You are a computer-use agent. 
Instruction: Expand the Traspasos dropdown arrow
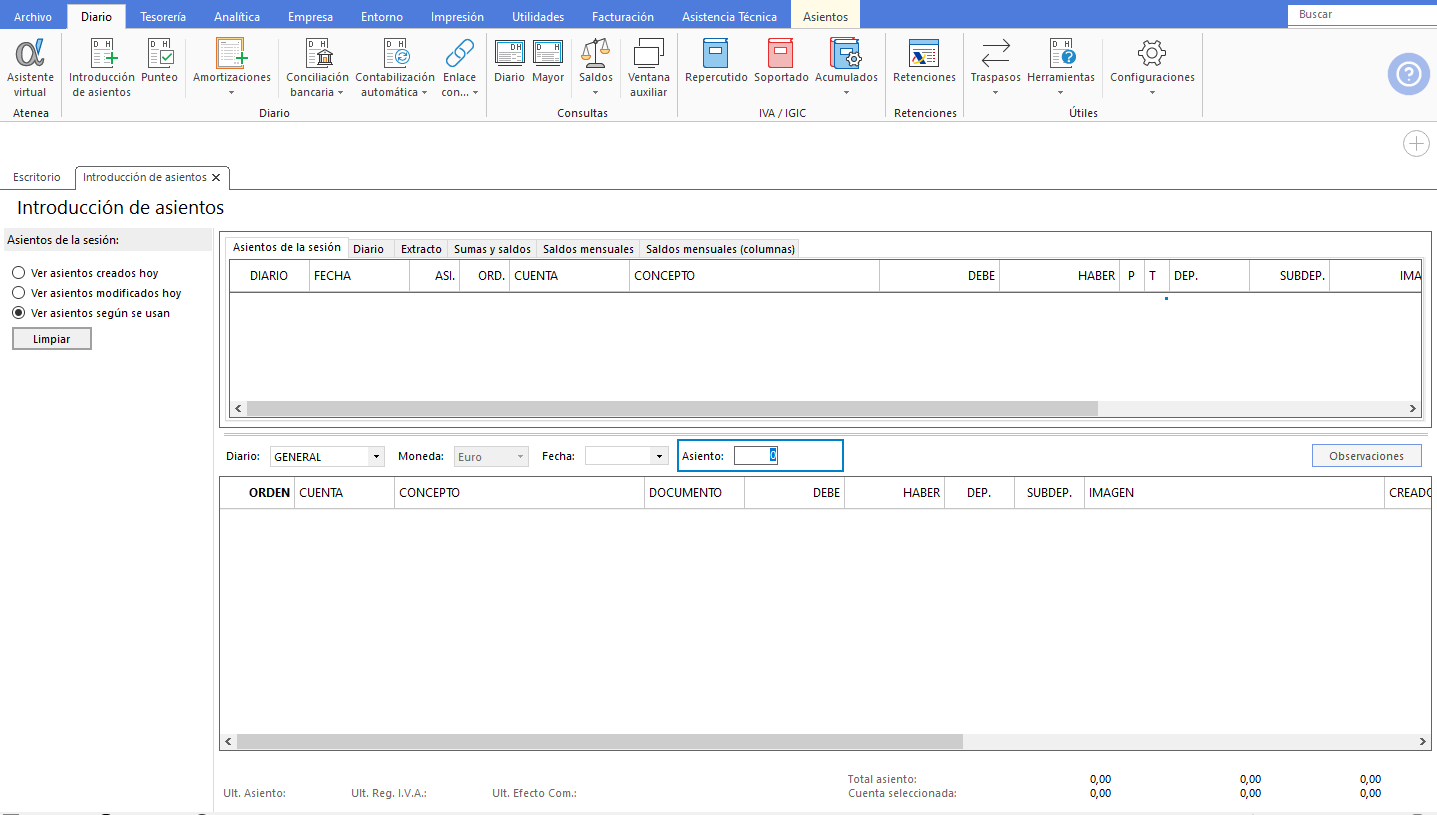click(x=996, y=93)
